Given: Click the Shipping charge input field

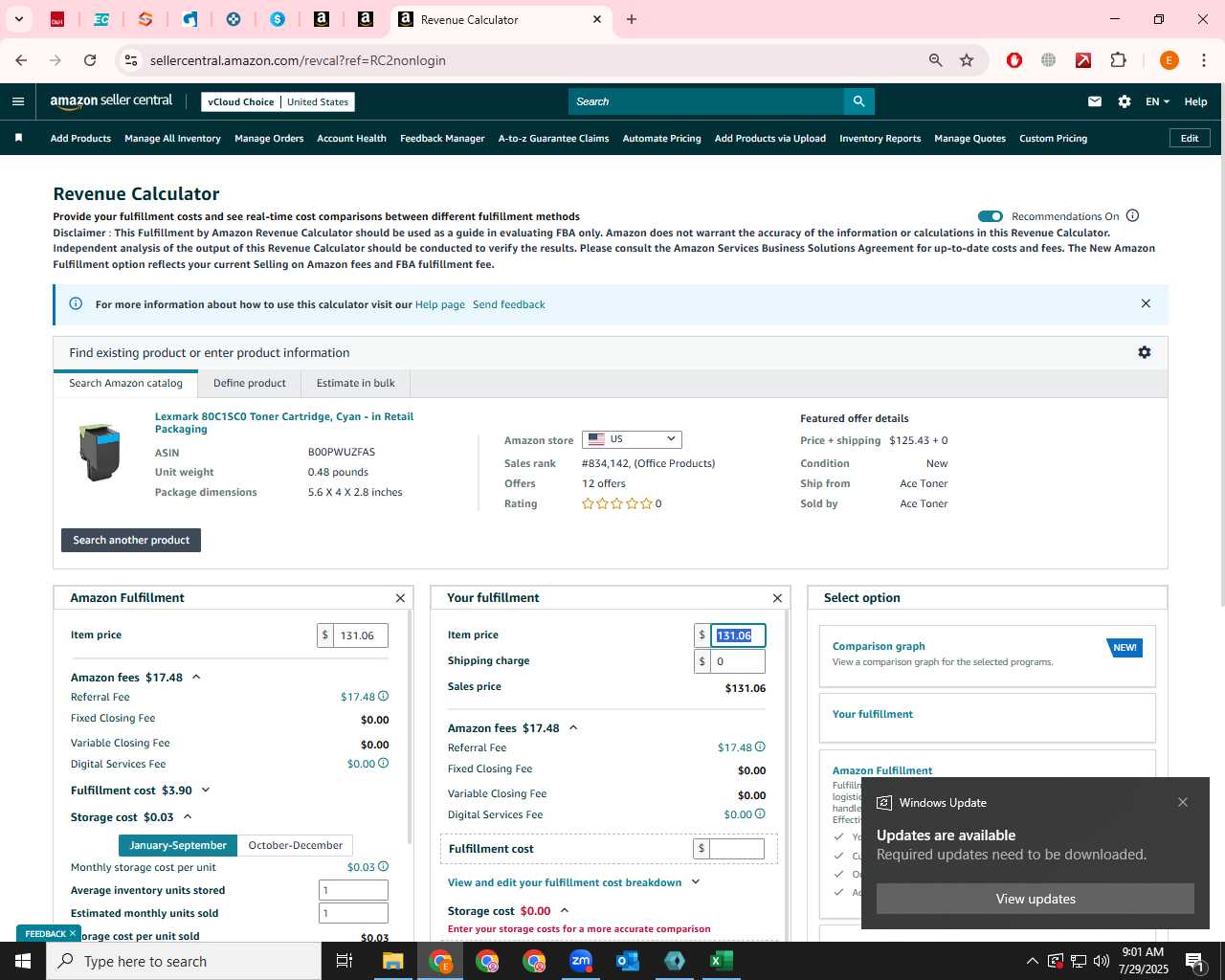Looking at the screenshot, I should click(738, 661).
